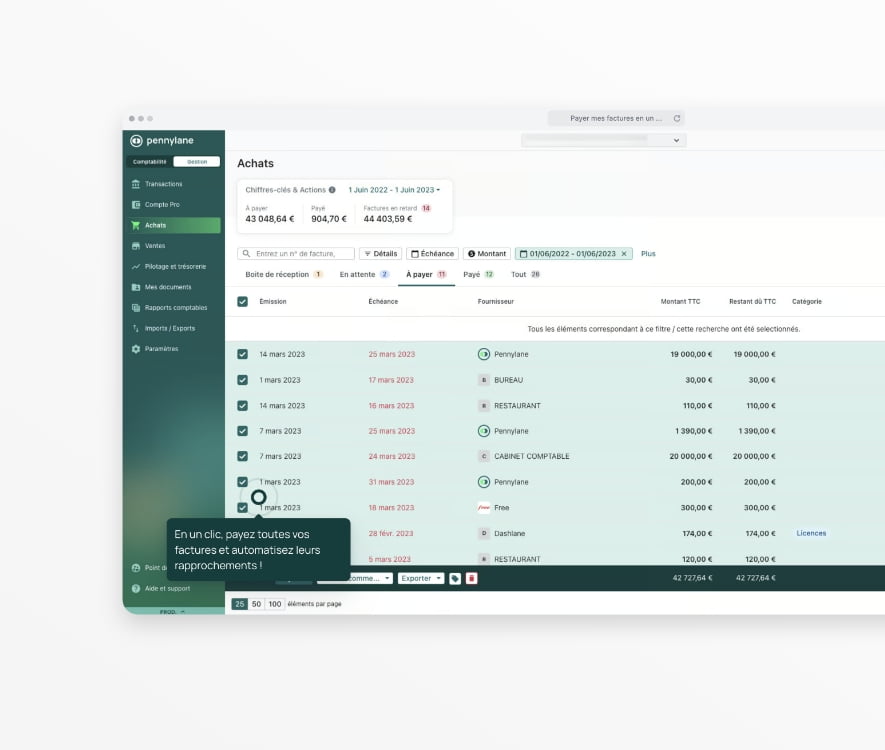Open Imports / Exports arrows icon
The width and height of the screenshot is (885, 750).
(x=135, y=328)
